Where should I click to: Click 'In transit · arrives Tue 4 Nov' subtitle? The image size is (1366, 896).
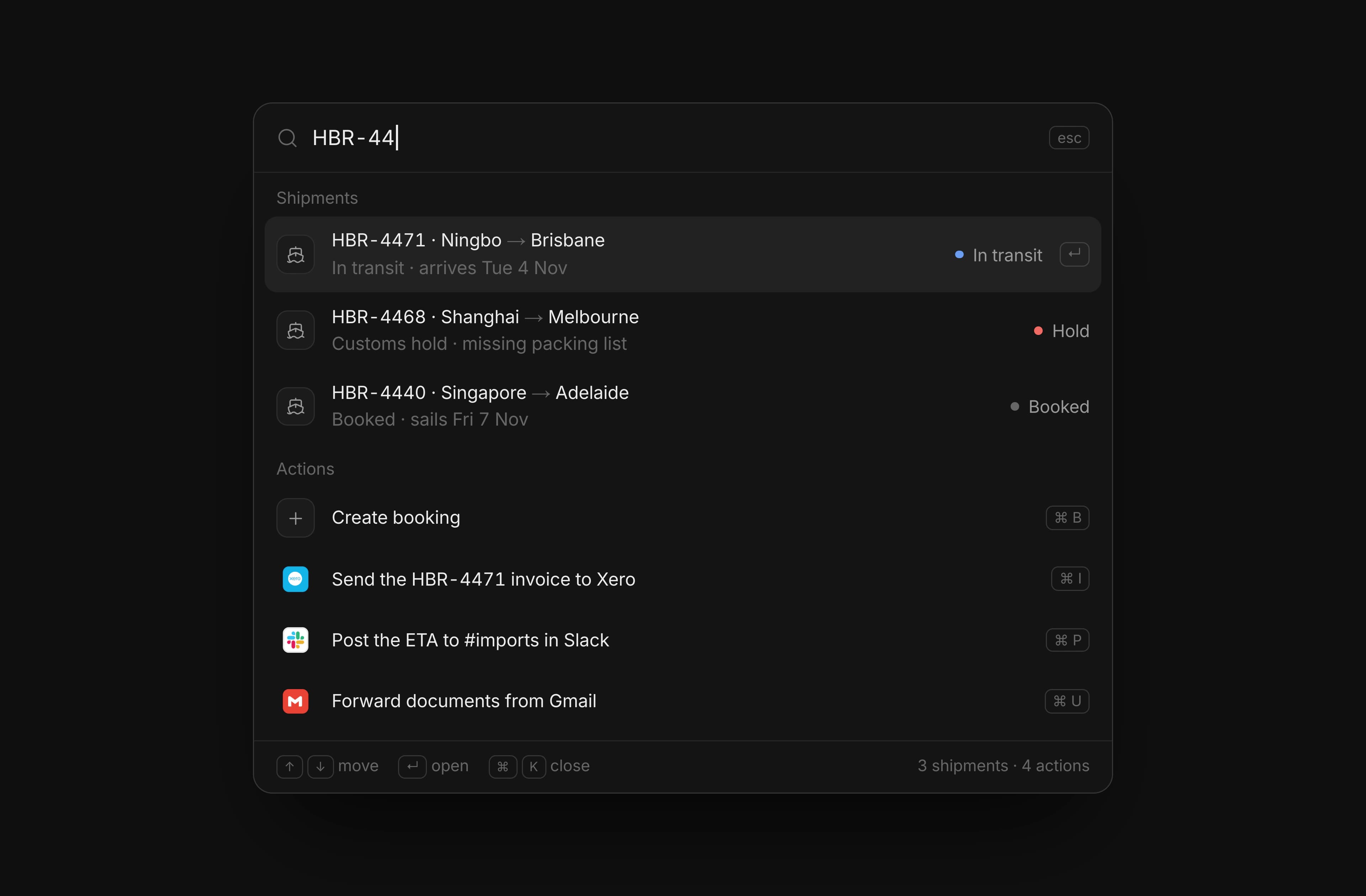pos(449,268)
